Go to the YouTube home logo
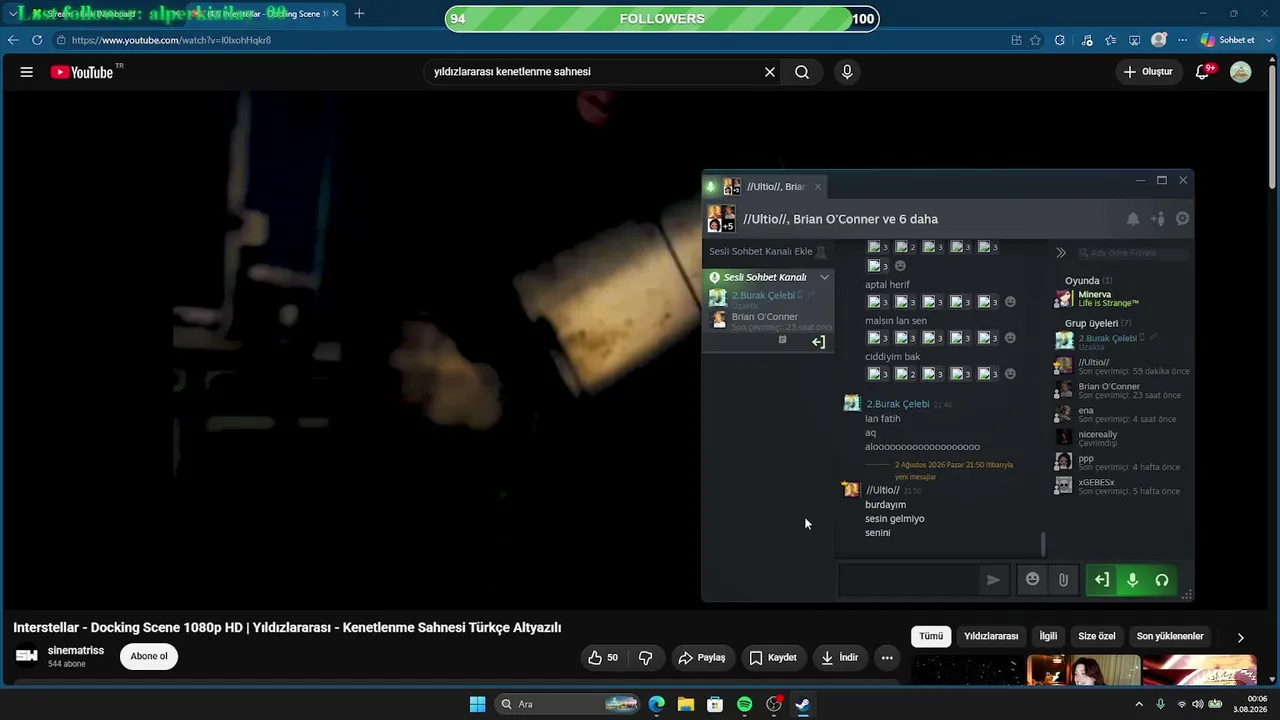Screen dimensions: 1280x720 (82, 72)
